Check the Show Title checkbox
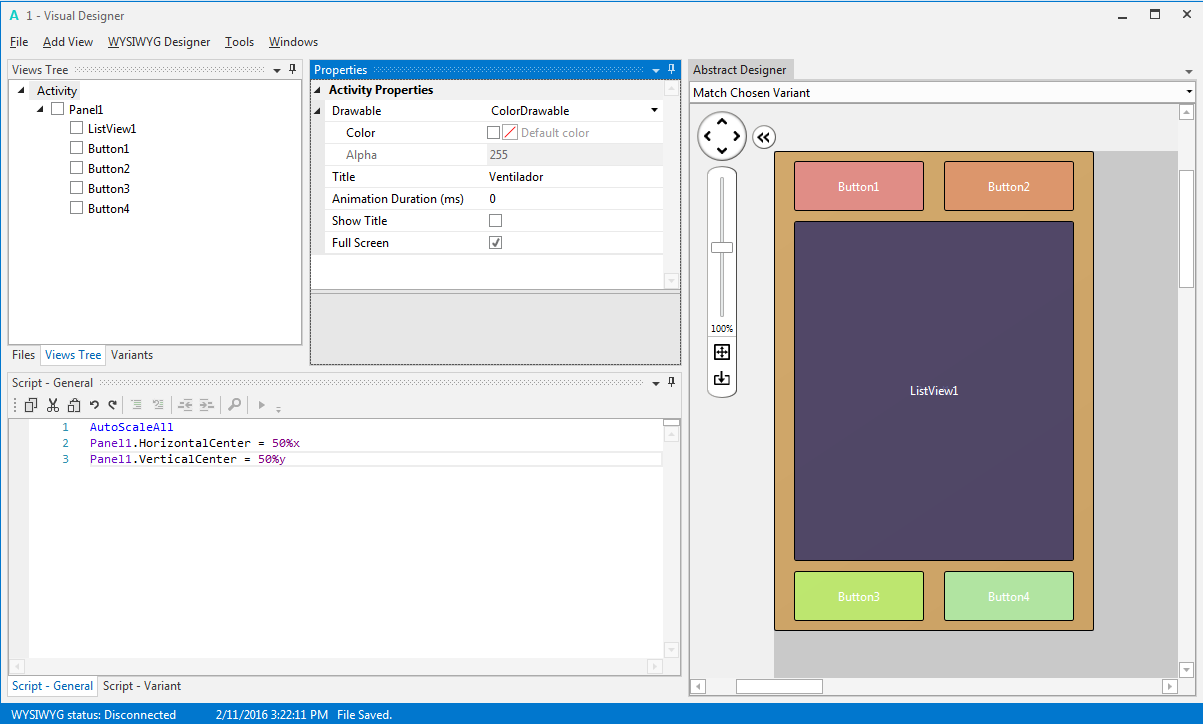Viewport: 1203px width, 724px height. tap(495, 220)
